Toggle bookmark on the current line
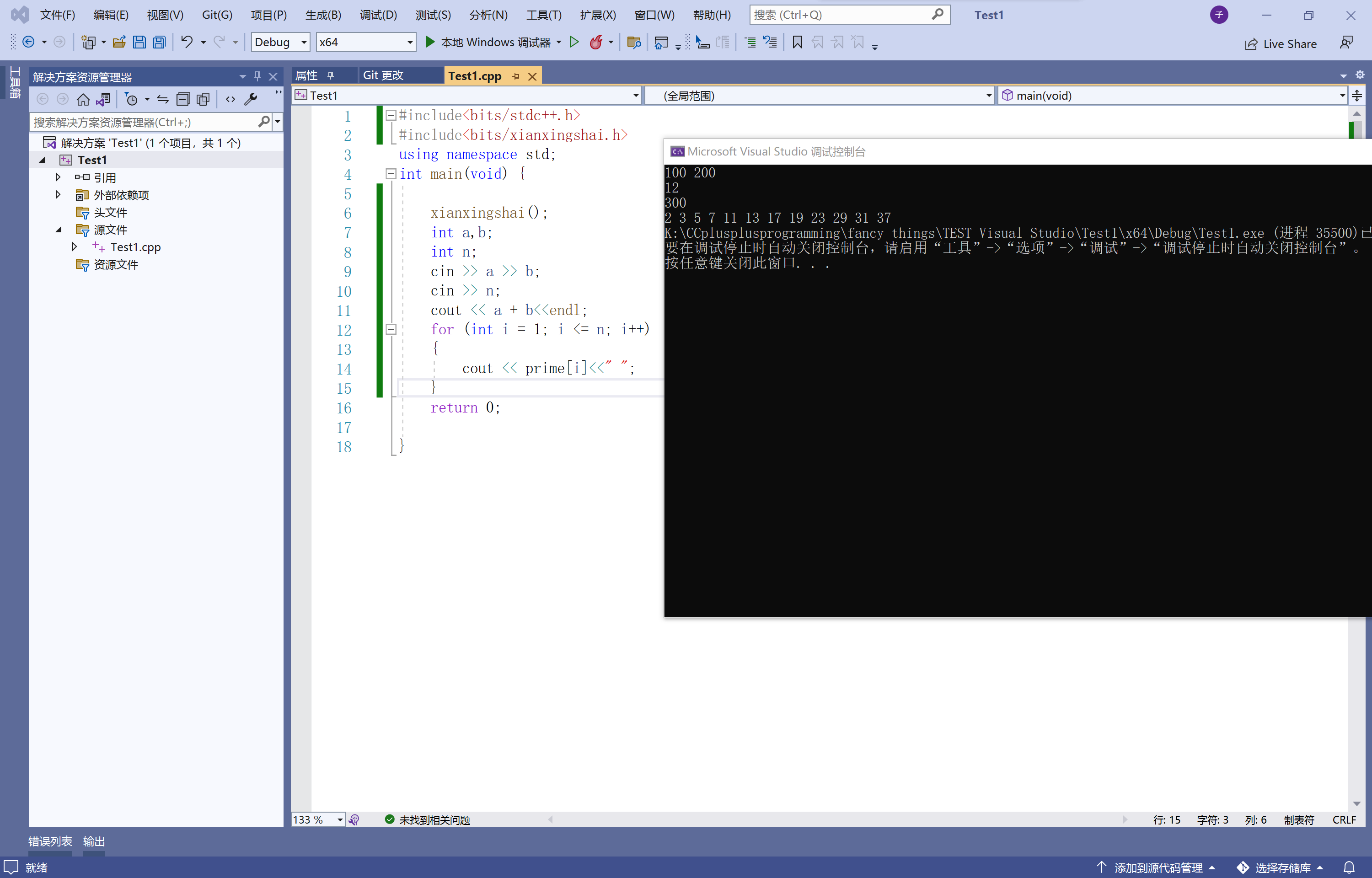Image resolution: width=1372 pixels, height=878 pixels. [x=798, y=42]
